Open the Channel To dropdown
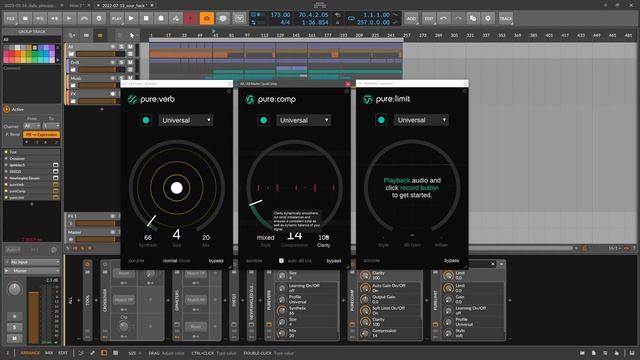The width and height of the screenshot is (640, 360). pos(51,126)
